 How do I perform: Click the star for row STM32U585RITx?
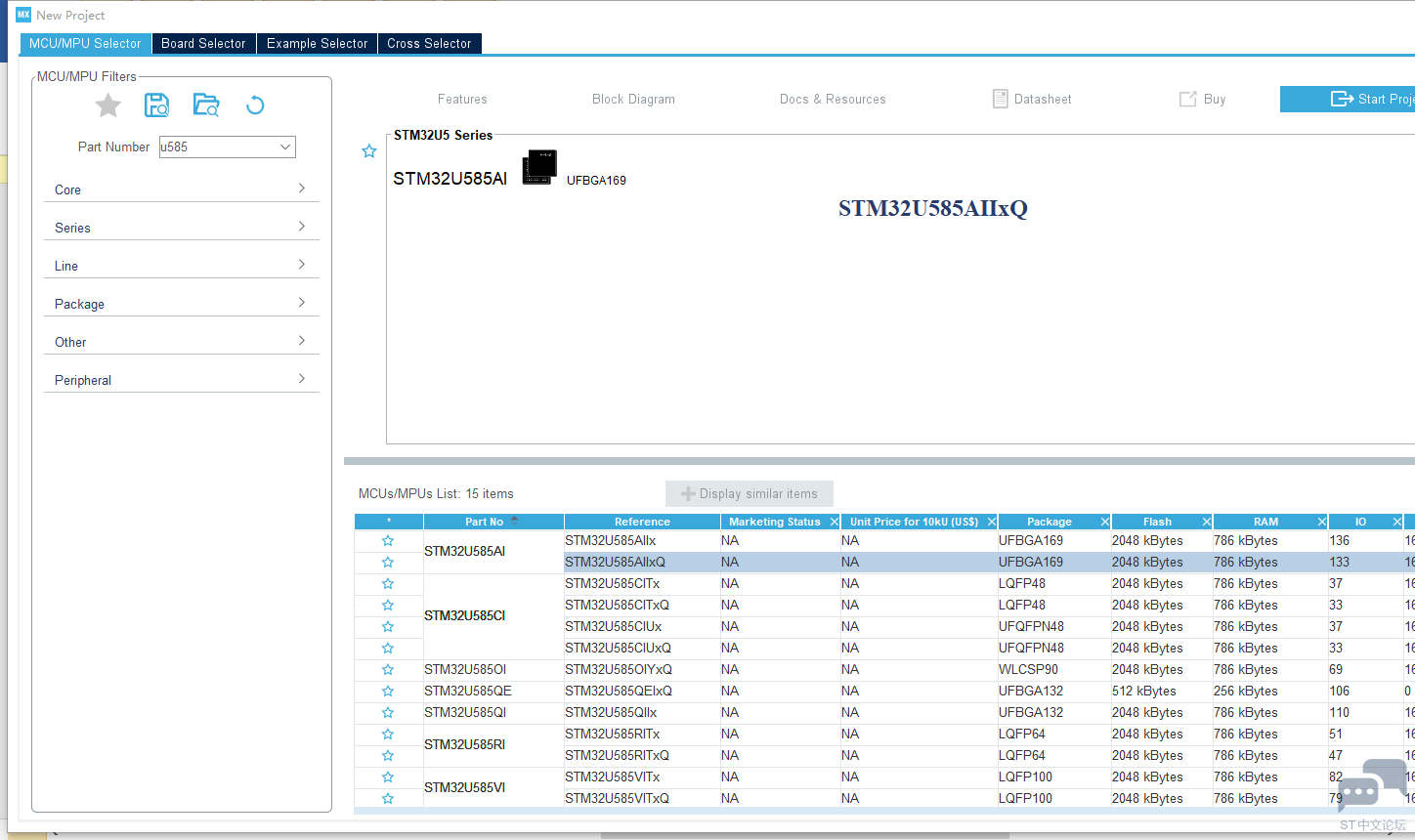pos(388,735)
